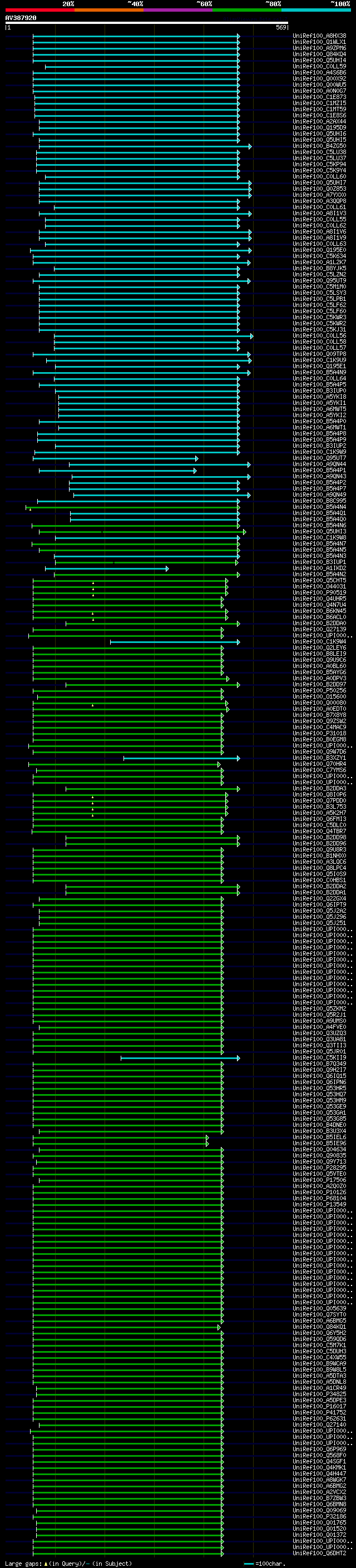The image size is (356, 1568).
Task: Select hit label UniRef100_Q9W7D6
Action: pyautogui.click(x=319, y=752)
